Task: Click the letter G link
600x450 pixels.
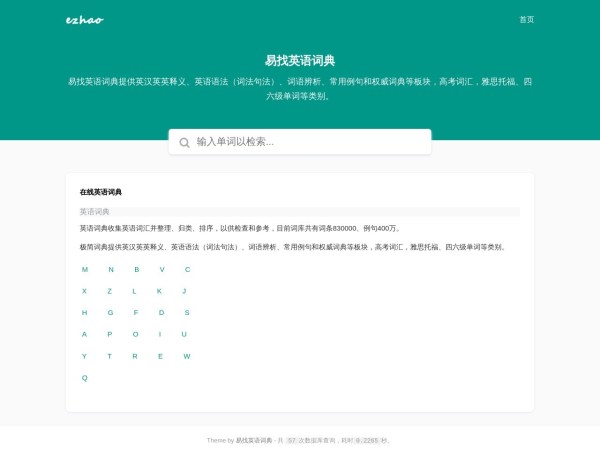Action: [111, 312]
